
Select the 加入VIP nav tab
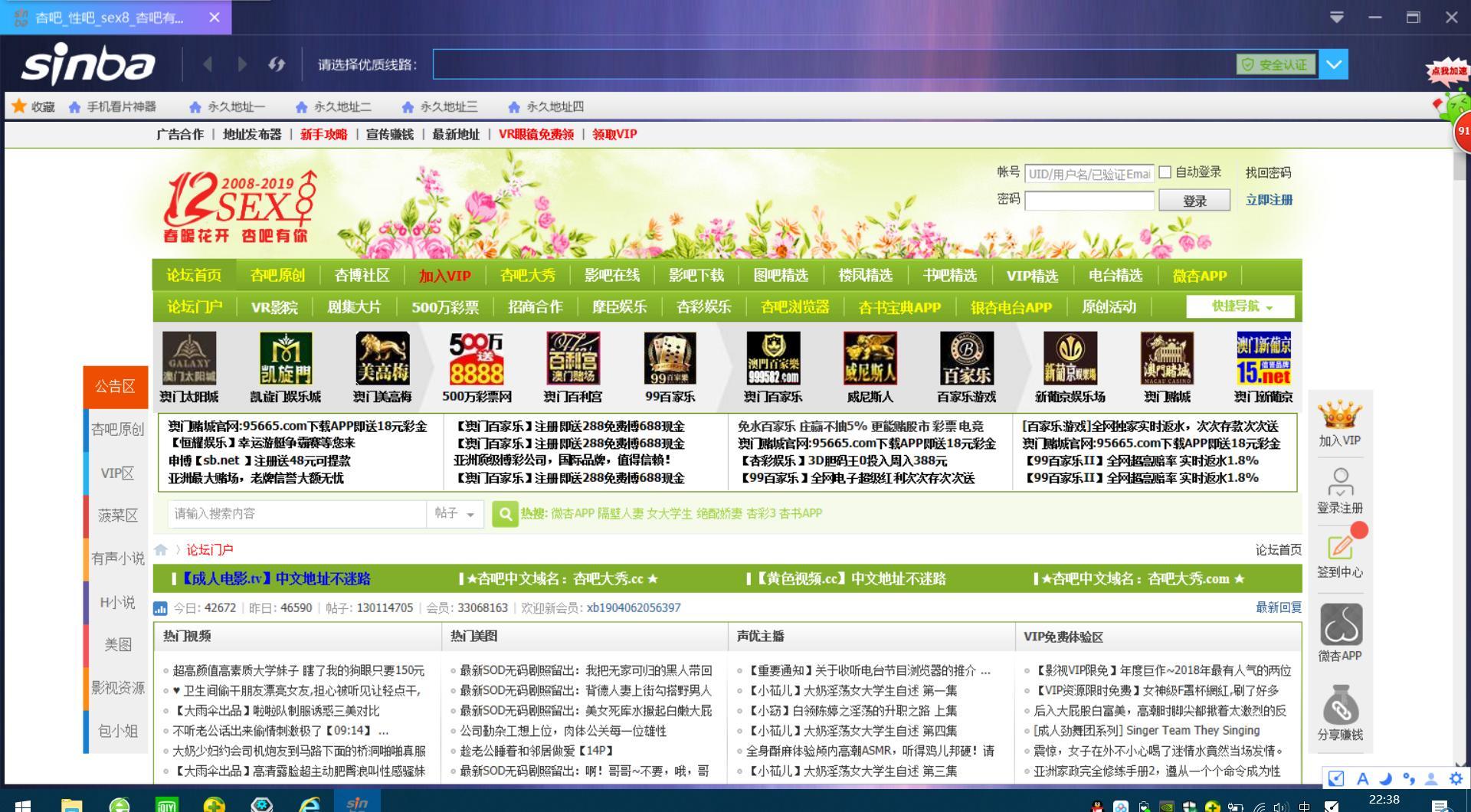pos(444,276)
